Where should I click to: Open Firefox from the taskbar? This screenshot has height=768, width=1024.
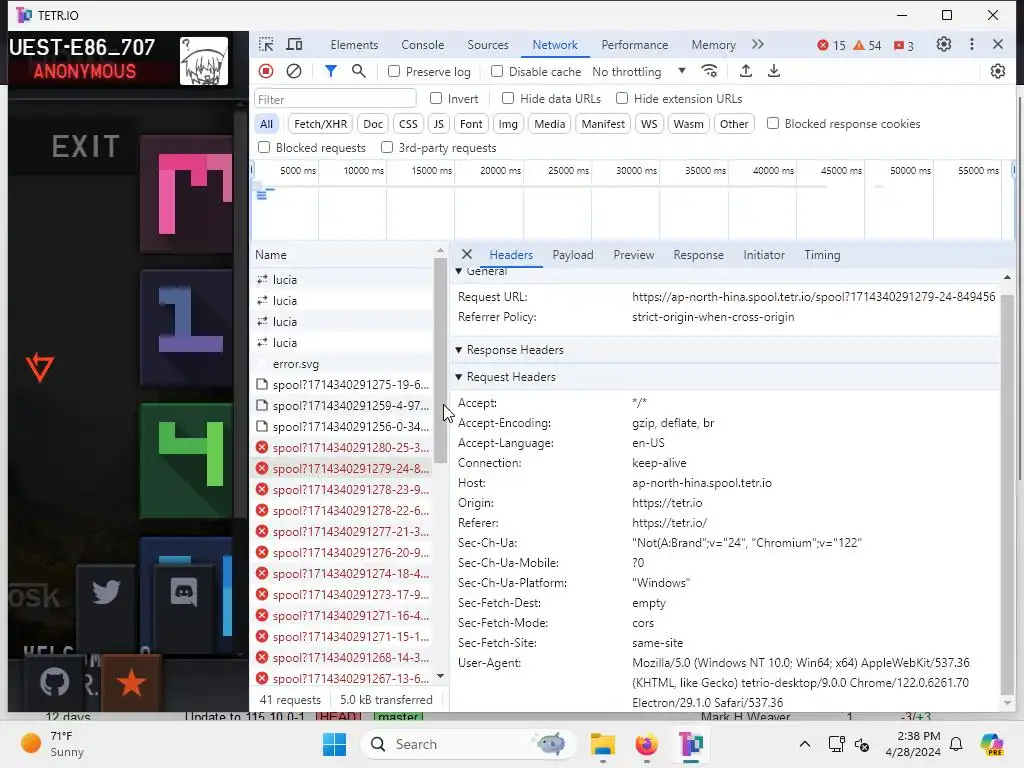click(647, 744)
